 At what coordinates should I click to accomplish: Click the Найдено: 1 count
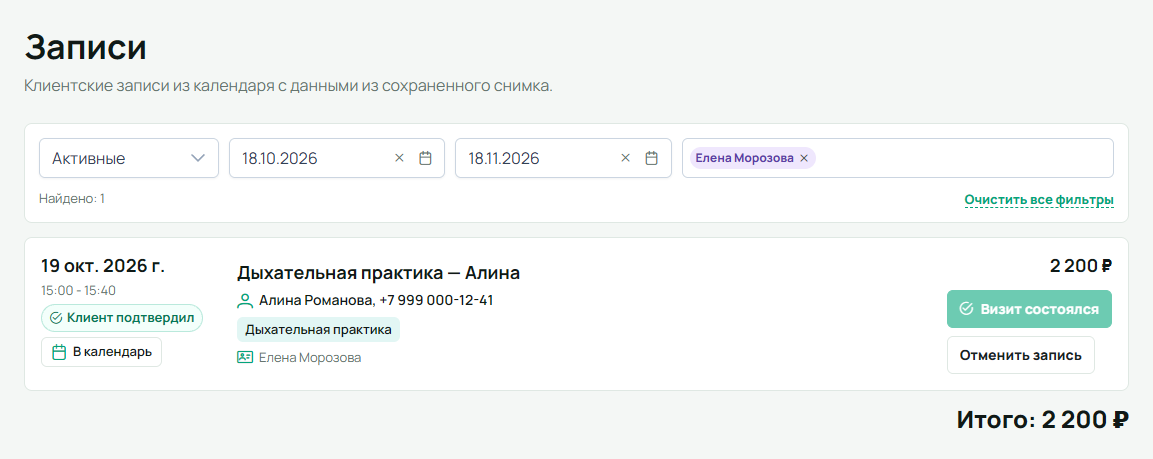72,199
